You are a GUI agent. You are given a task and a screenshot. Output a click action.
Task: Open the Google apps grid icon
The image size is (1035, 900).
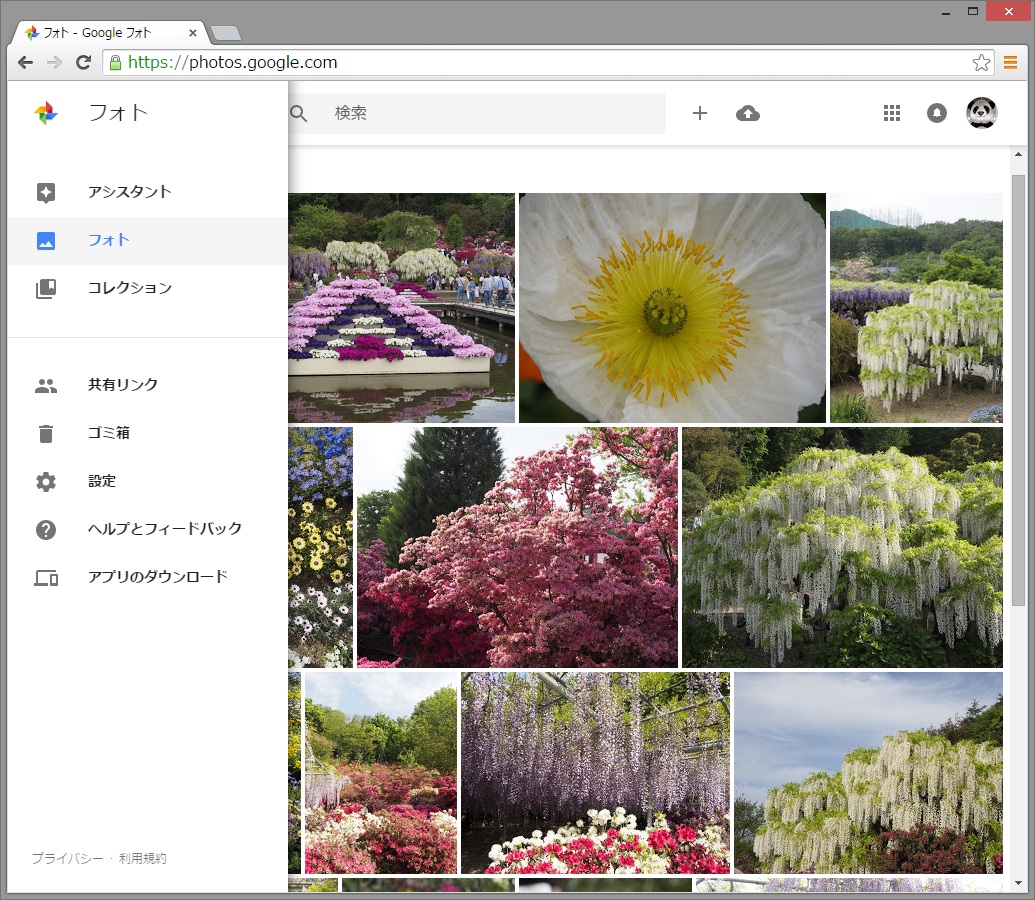(892, 114)
